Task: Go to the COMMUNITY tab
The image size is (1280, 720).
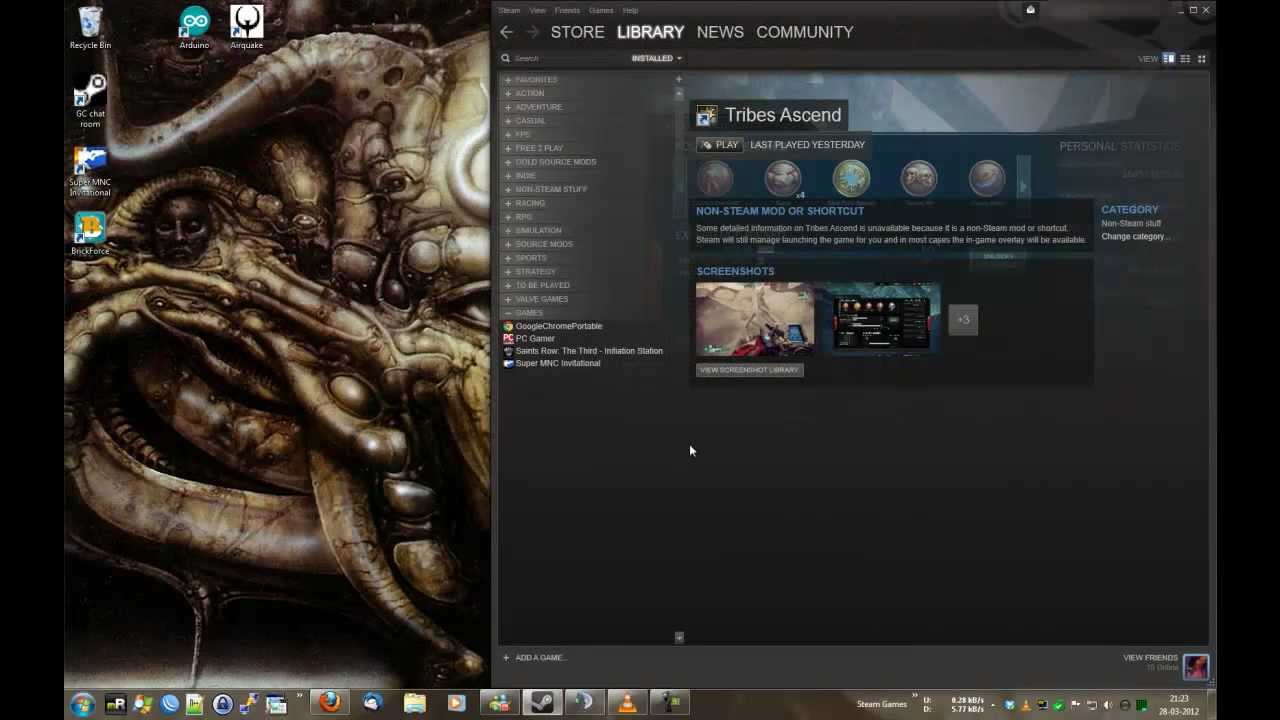Action: coord(805,32)
